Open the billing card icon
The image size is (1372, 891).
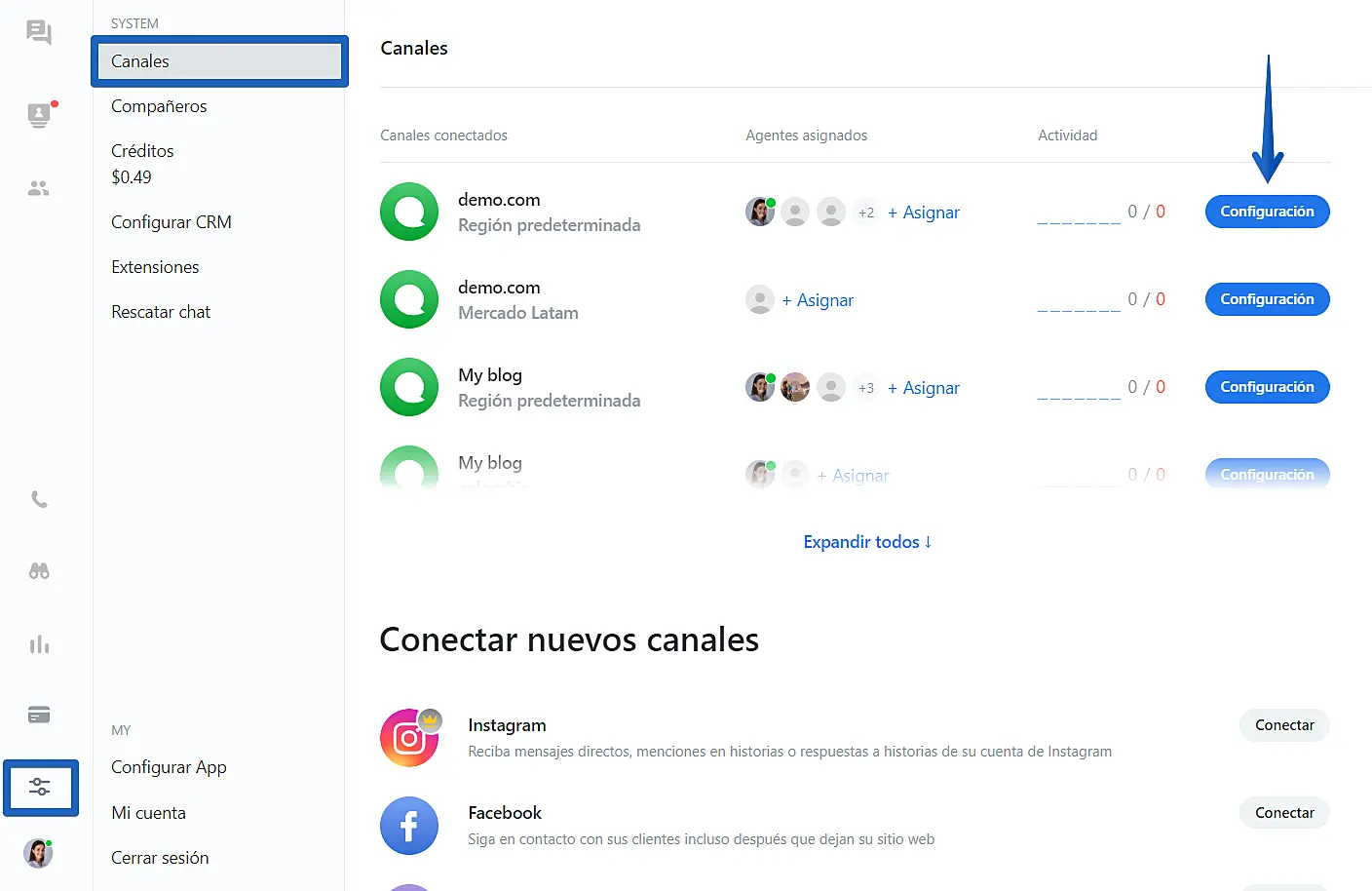tap(39, 716)
